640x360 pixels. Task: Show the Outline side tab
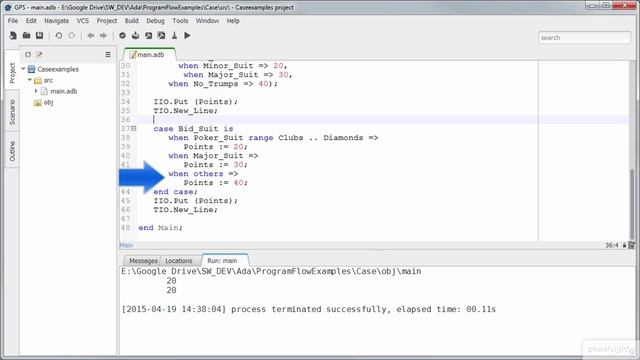click(x=12, y=151)
